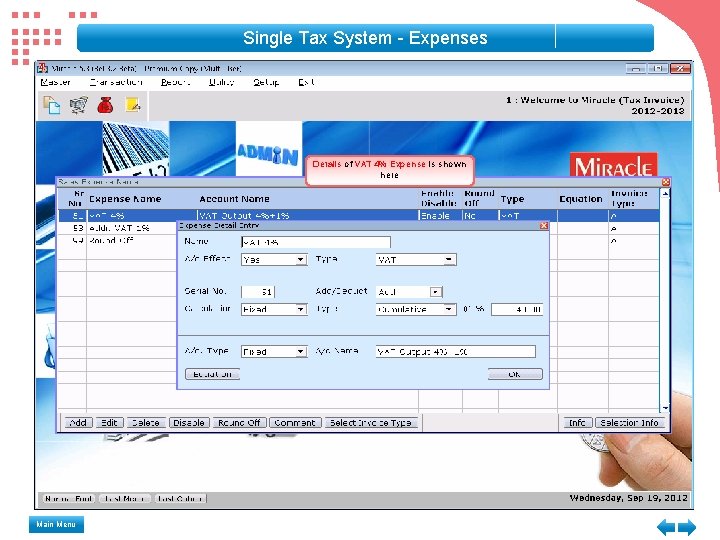Close the Sales Expense Name window
Image resolution: width=720 pixels, height=540 pixels.
(666, 182)
